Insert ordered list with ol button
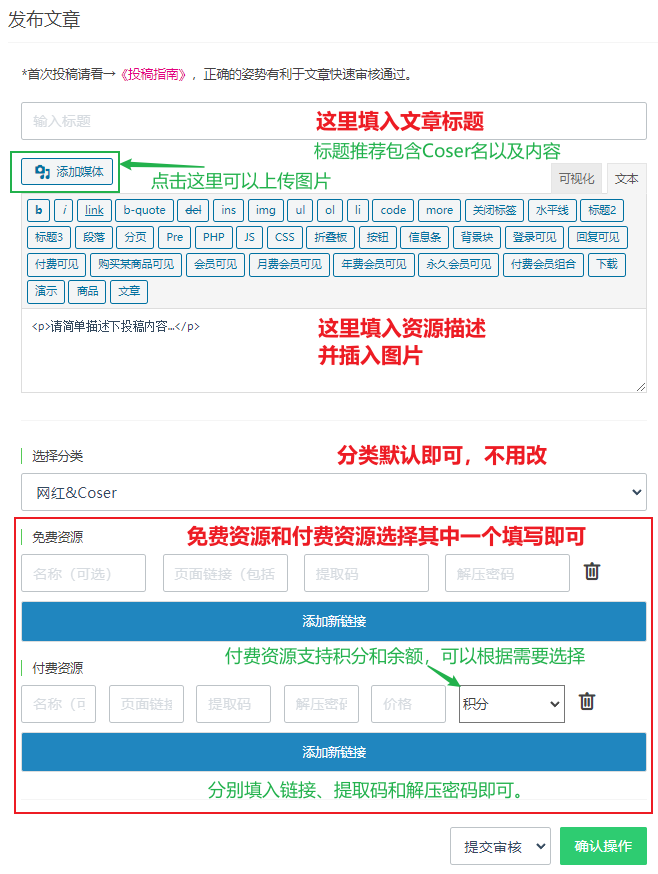The width and height of the screenshot is (658, 874). pos(330,210)
